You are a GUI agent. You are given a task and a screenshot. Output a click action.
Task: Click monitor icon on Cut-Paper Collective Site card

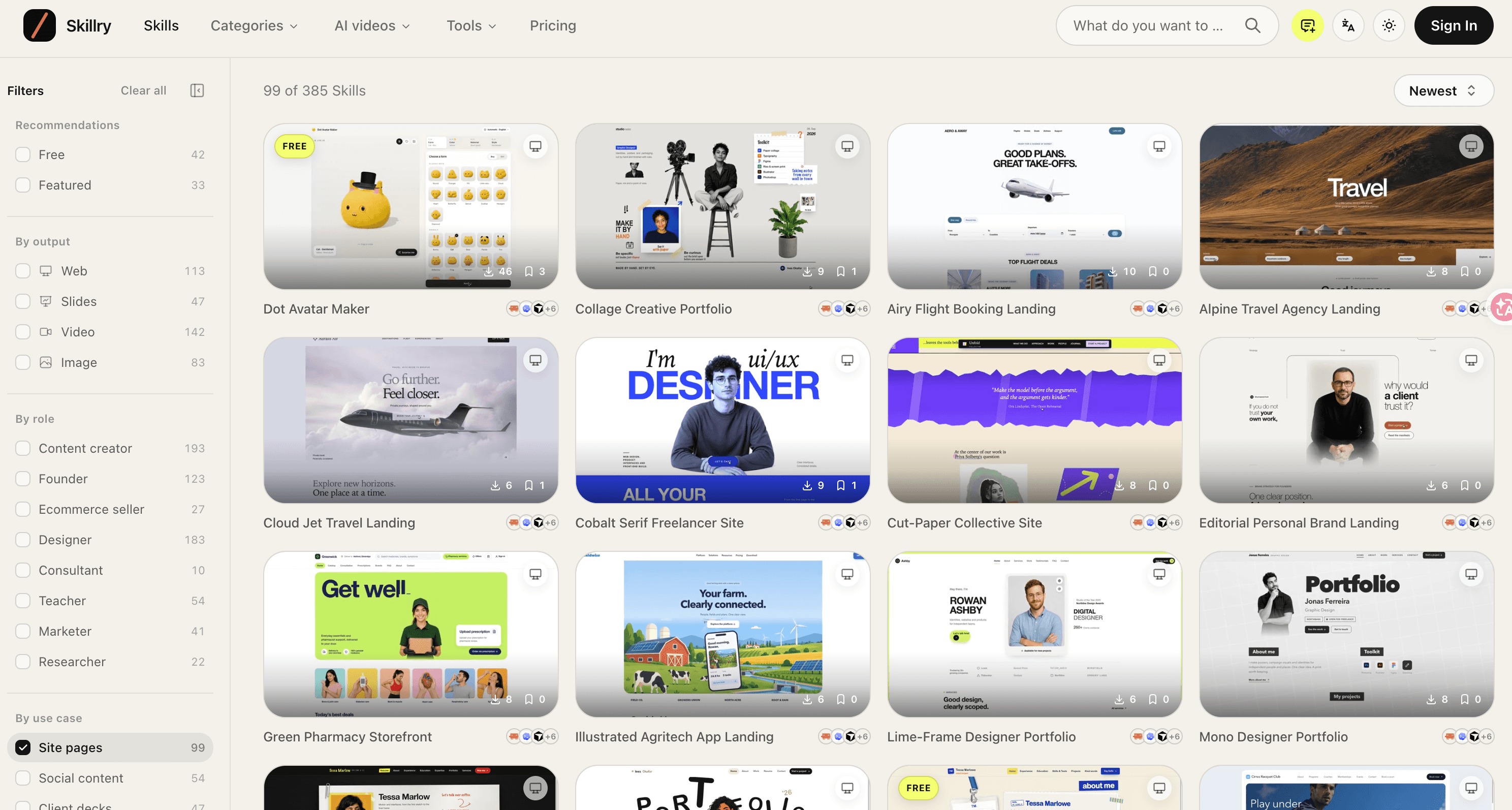pos(1159,360)
